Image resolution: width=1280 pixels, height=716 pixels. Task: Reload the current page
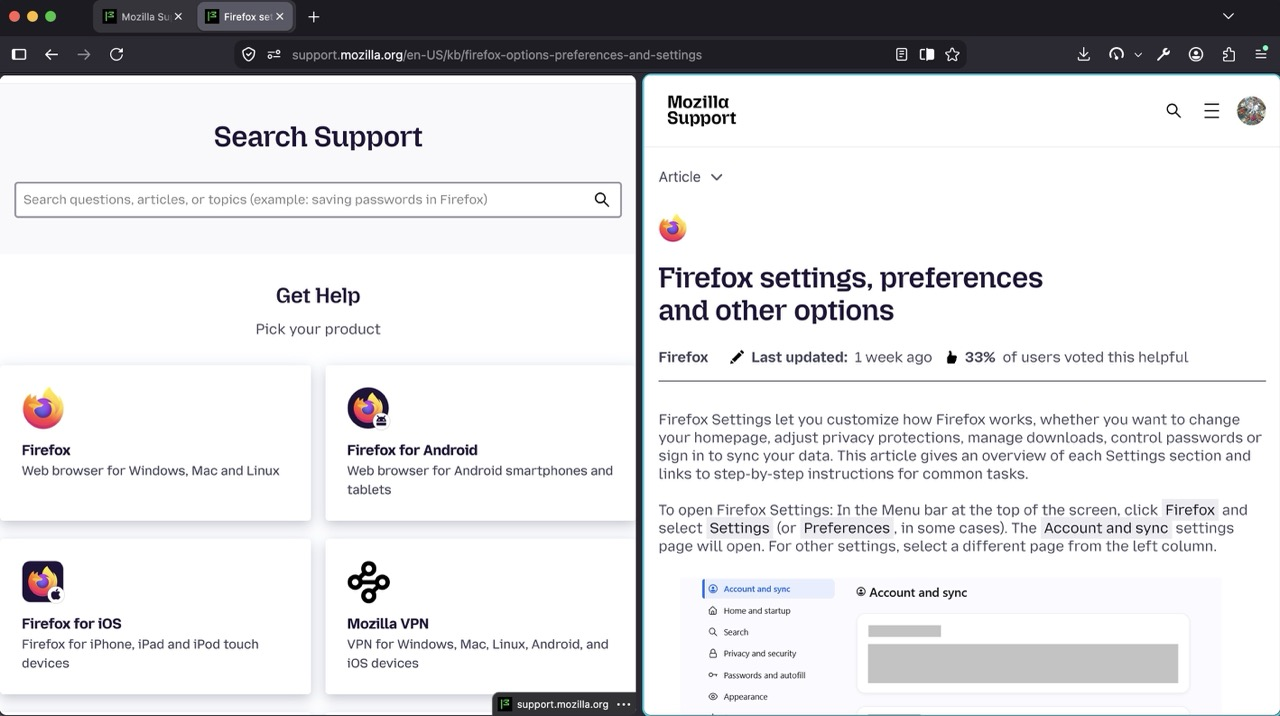coord(116,55)
